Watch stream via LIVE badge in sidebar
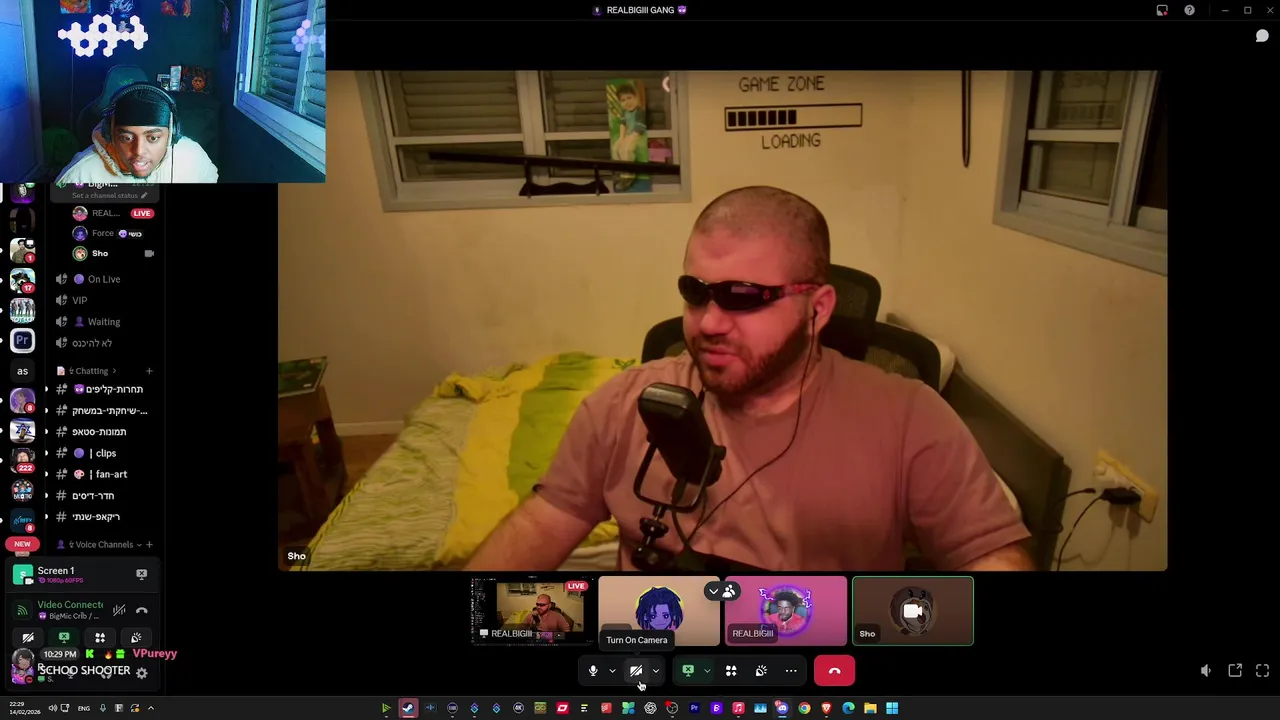The width and height of the screenshot is (1280, 720). (x=142, y=213)
